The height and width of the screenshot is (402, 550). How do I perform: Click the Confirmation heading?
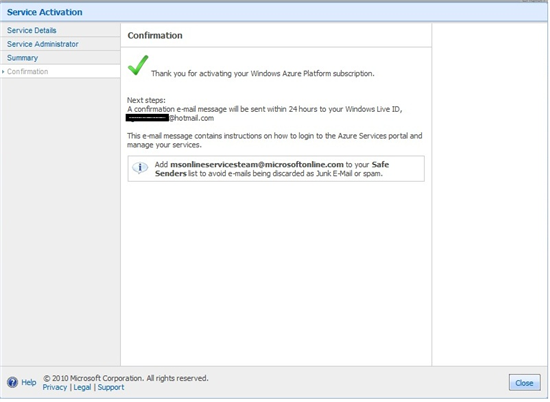tap(155, 35)
